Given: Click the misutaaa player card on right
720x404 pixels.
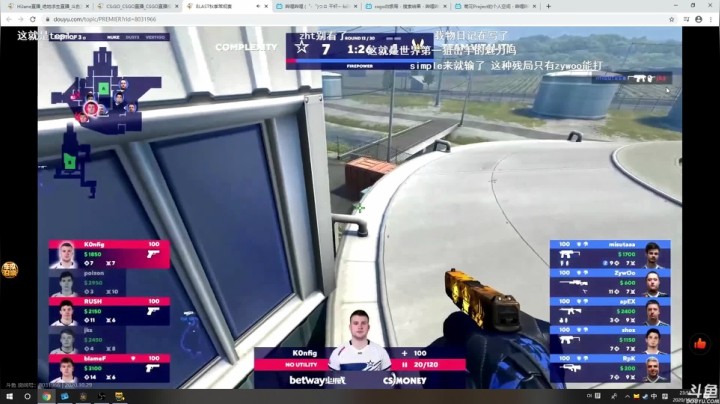Looking at the screenshot, I should [x=610, y=254].
